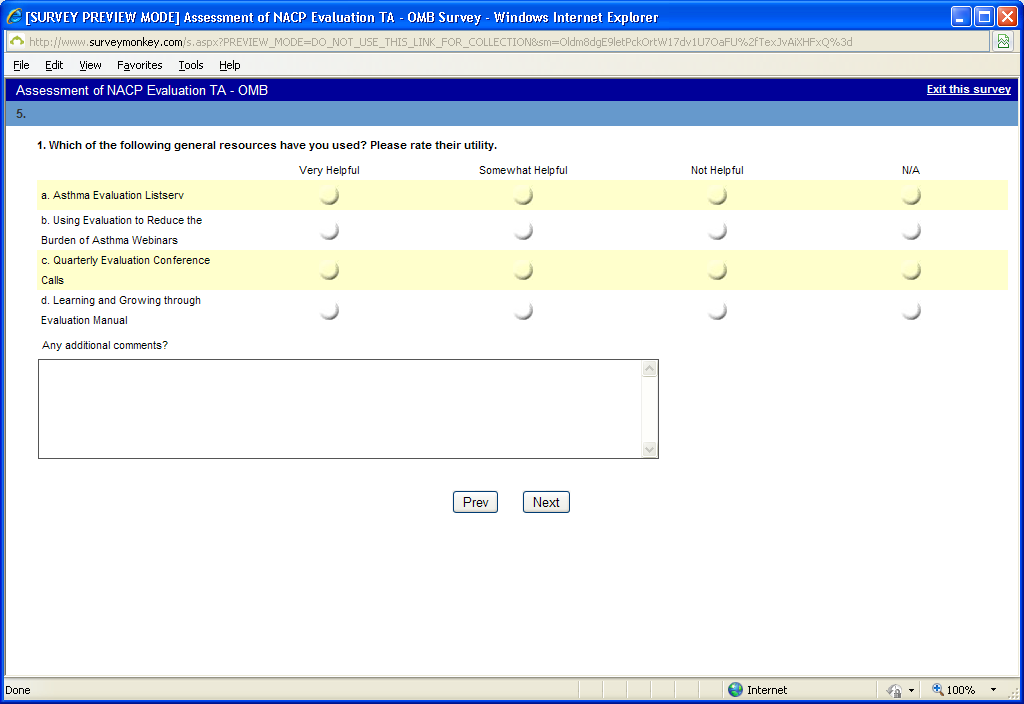The width and height of the screenshot is (1024, 704).
Task: Open the Help menu
Action: [x=229, y=65]
